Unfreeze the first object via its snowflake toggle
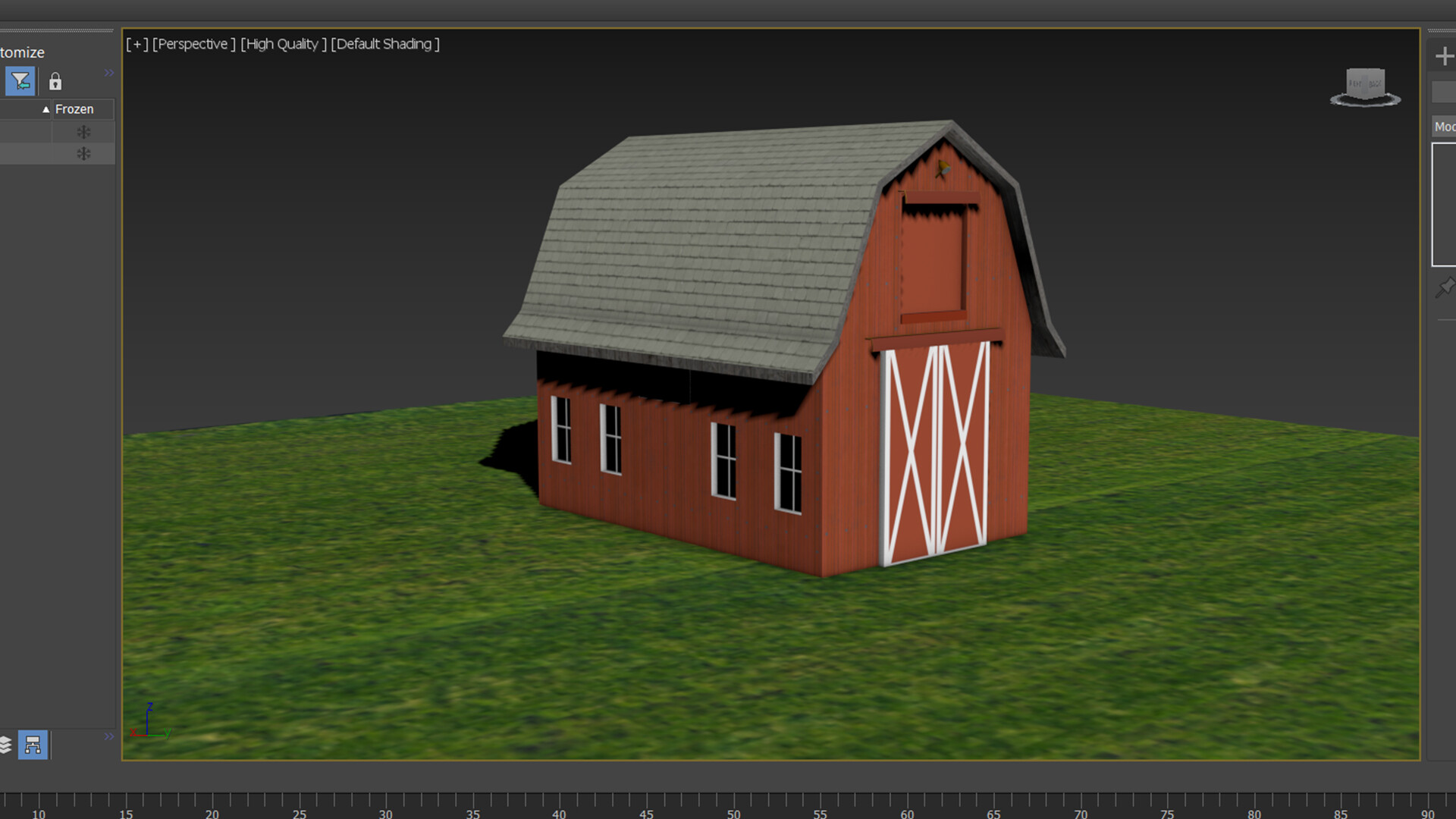This screenshot has width=1456, height=819. point(83,131)
